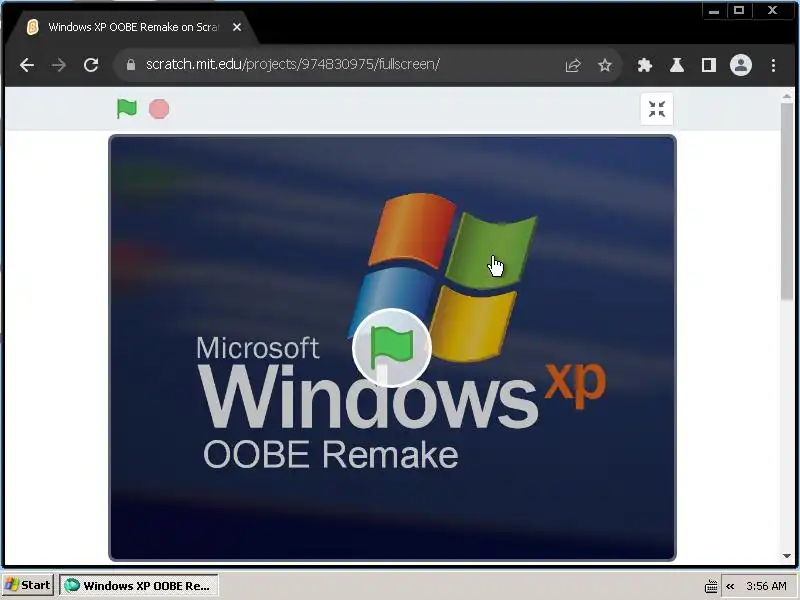The width and height of the screenshot is (800, 600).
Task: Click the 'OOBE Remake' text on stage
Action: (331, 454)
